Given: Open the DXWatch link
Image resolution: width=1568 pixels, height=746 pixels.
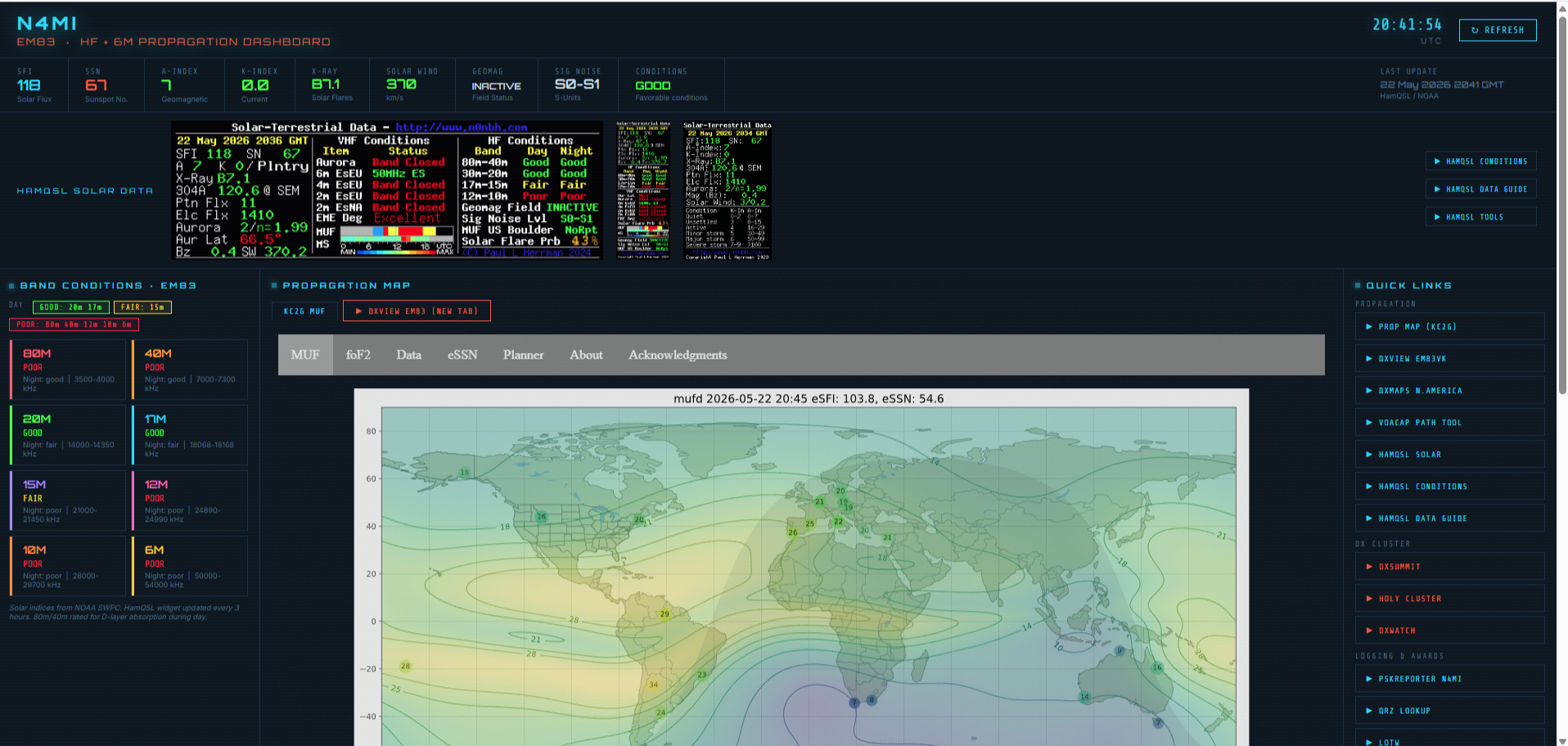Looking at the screenshot, I should point(1449,631).
